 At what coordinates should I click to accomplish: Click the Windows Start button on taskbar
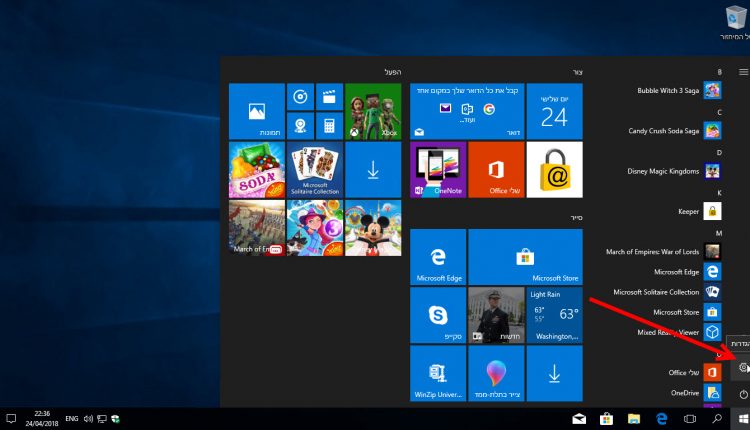coord(741,419)
